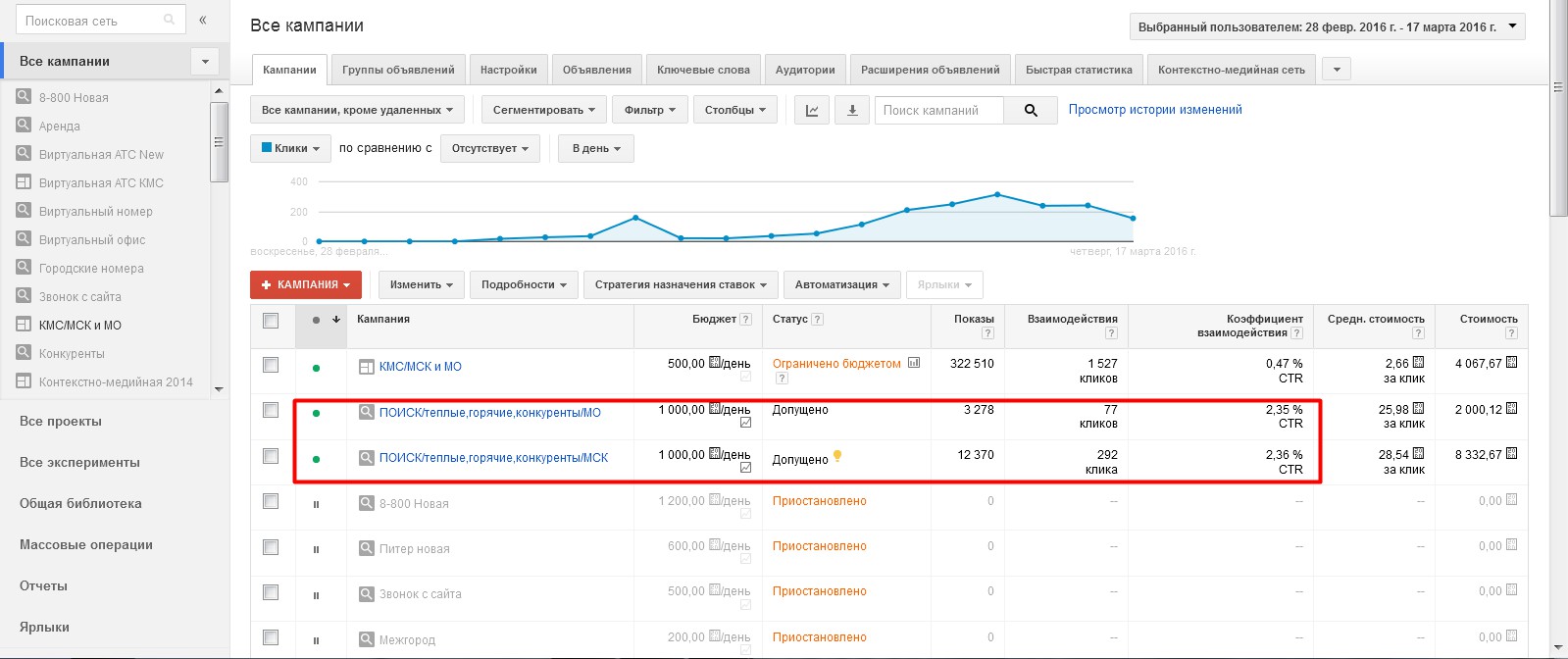Switch to Настройки tab
This screenshot has height=659, width=1568.
click(x=508, y=70)
